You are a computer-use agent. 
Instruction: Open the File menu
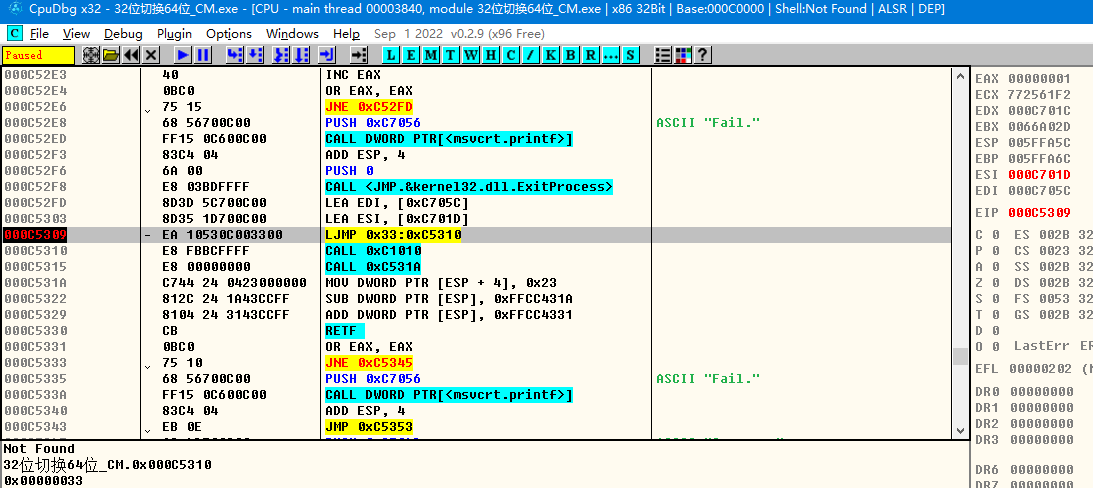[40, 34]
